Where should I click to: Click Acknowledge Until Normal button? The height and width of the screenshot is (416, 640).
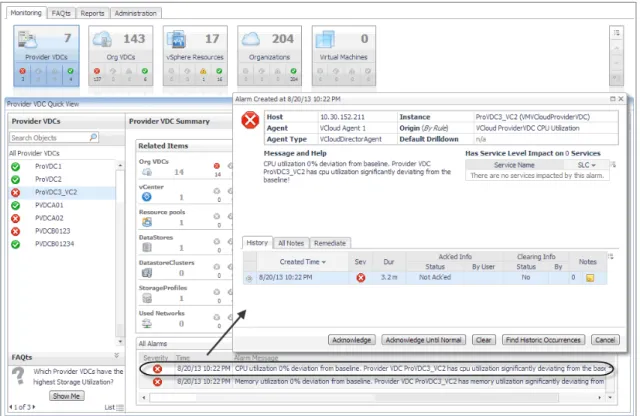click(423, 340)
